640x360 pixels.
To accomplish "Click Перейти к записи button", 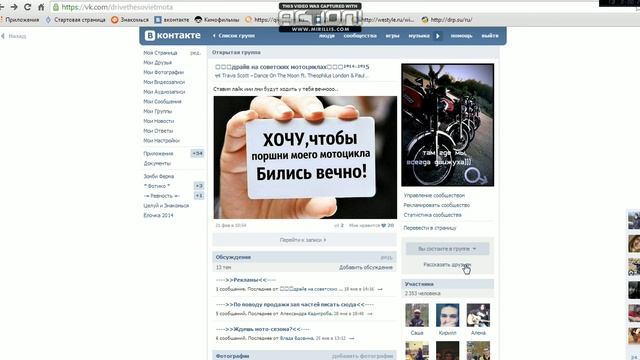I will tap(304, 240).
